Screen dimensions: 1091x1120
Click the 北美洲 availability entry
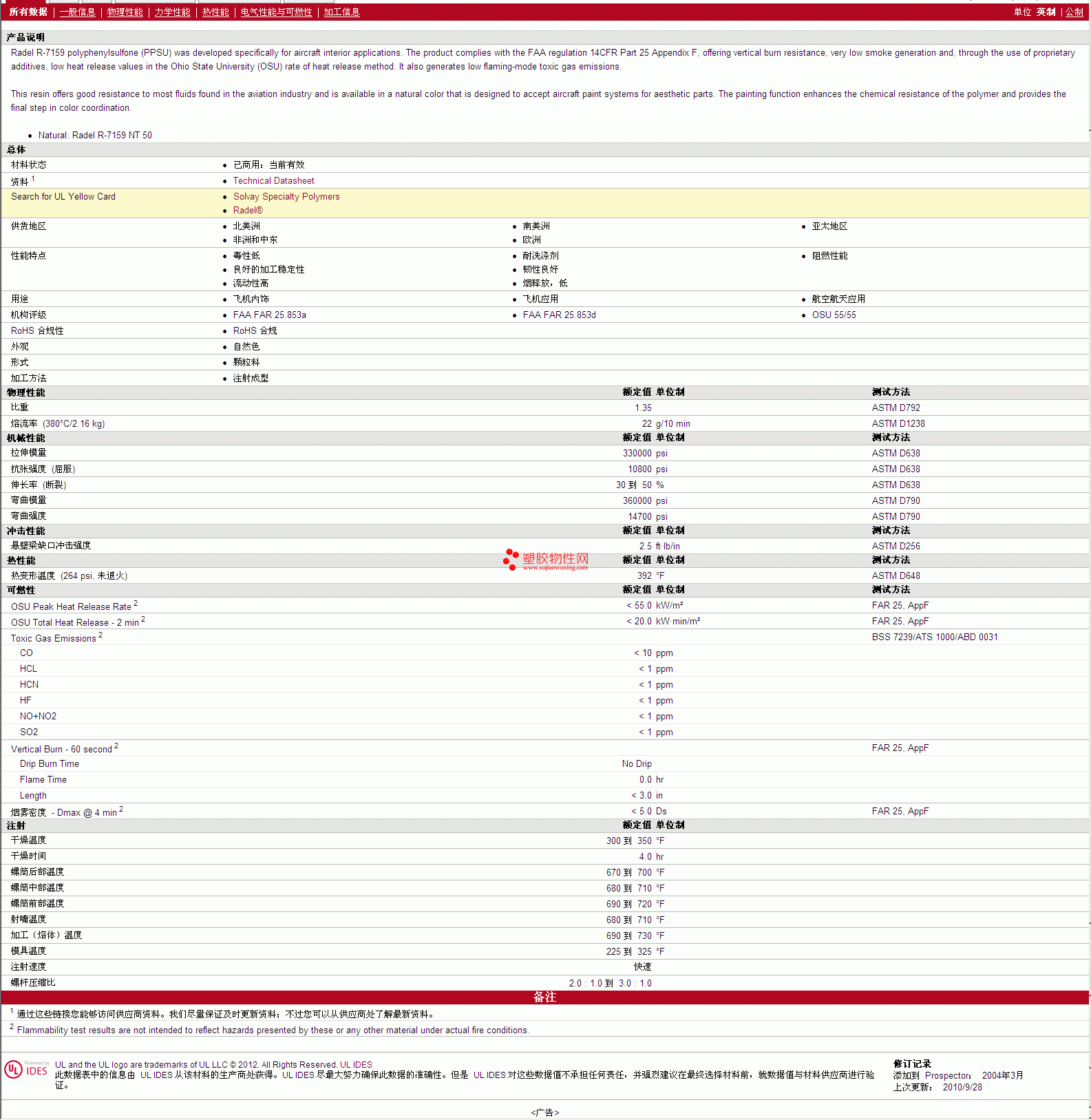coord(246,226)
